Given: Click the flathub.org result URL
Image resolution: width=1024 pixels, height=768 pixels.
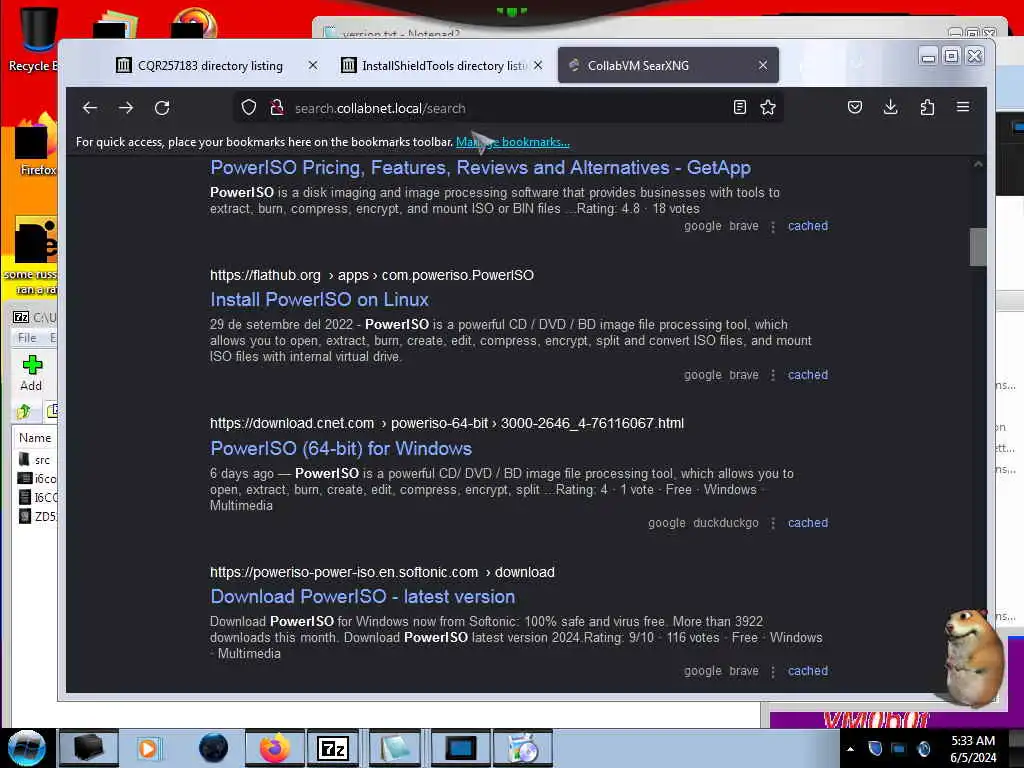Looking at the screenshot, I should [372, 276].
